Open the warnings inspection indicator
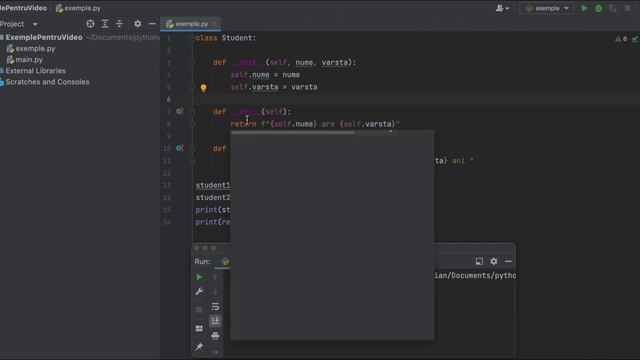The height and width of the screenshot is (360, 640). point(621,39)
